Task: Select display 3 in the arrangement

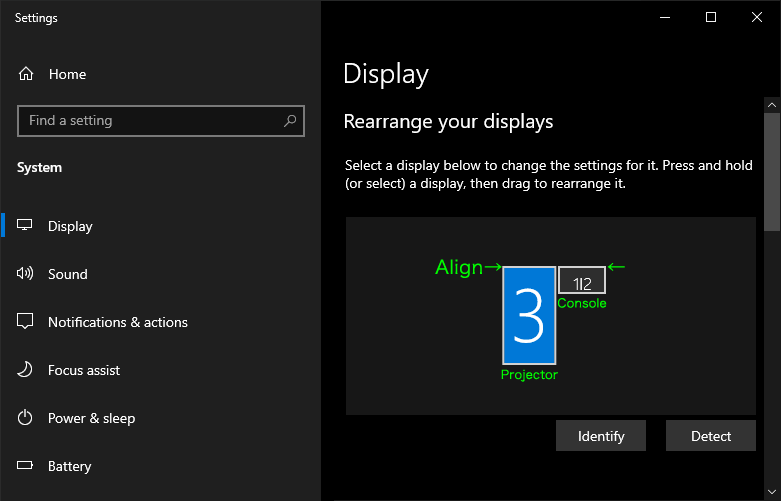Action: pos(529,316)
